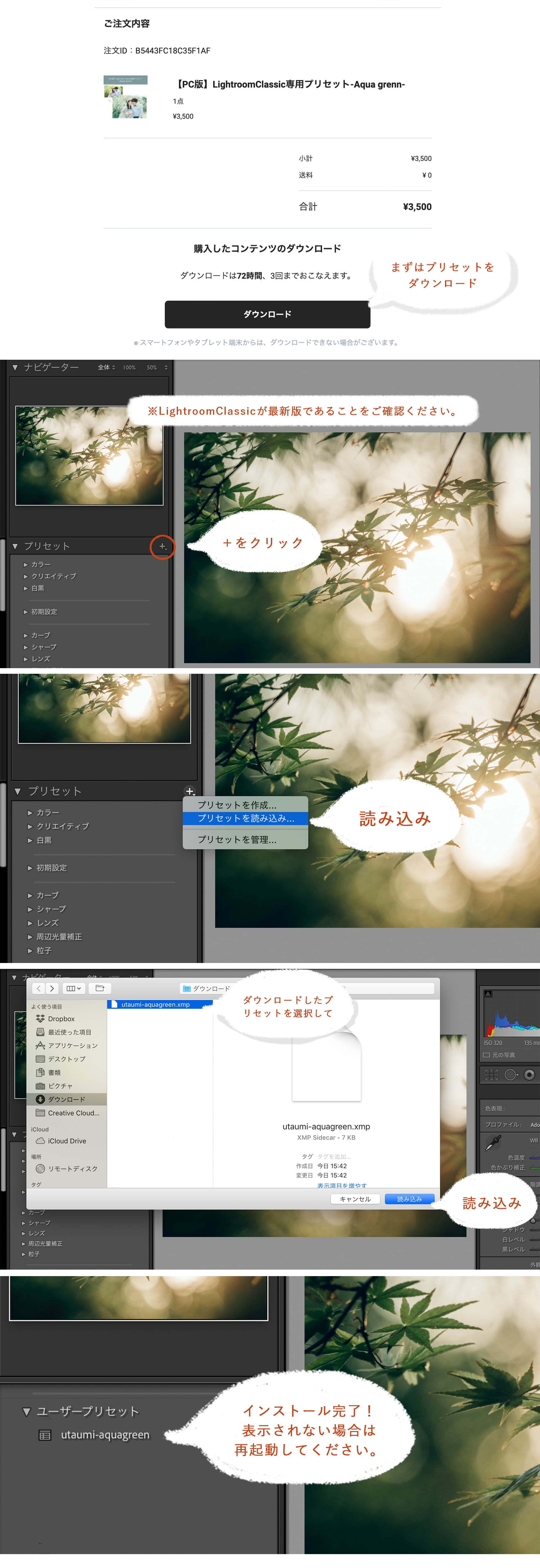Select the red eye correction tool icon

click(x=530, y=1075)
